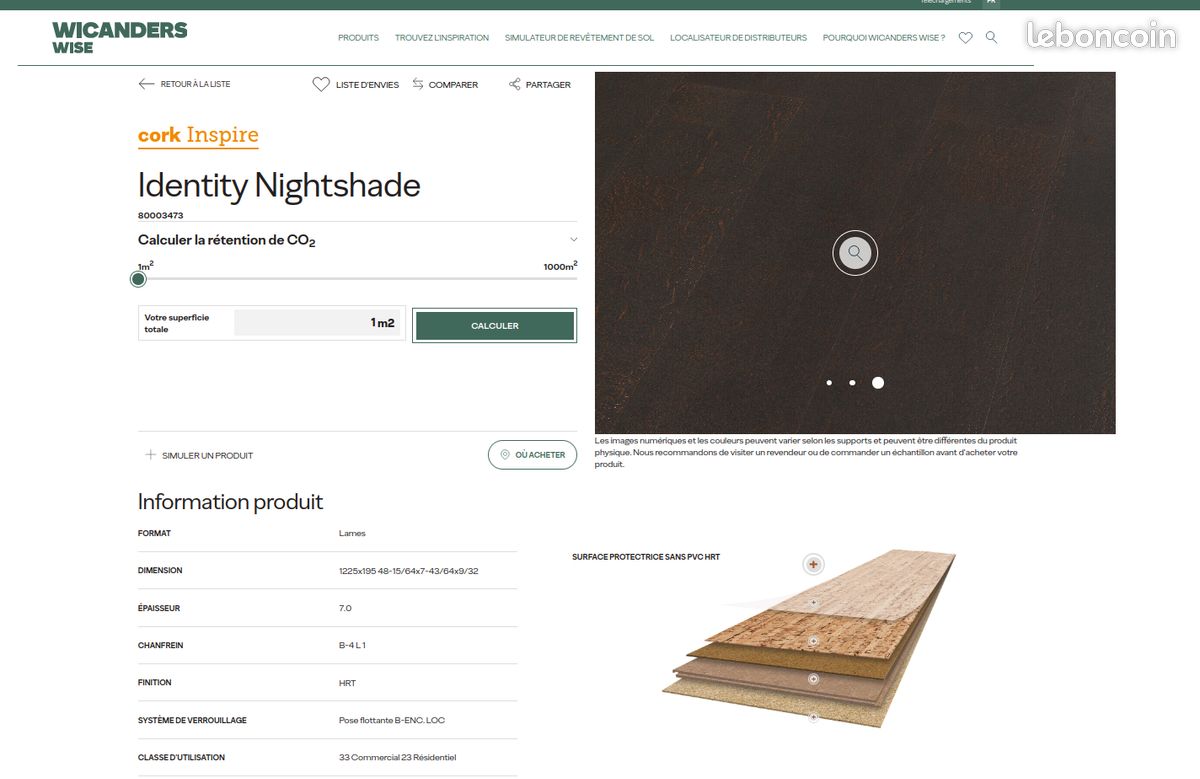This screenshot has height=779, width=1200.
Task: Open the wishlist heart icon in header
Action: point(965,38)
